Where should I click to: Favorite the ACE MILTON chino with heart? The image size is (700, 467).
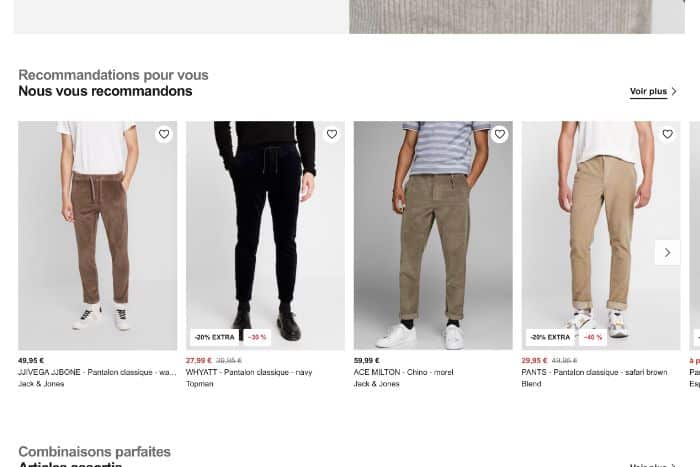(x=499, y=134)
